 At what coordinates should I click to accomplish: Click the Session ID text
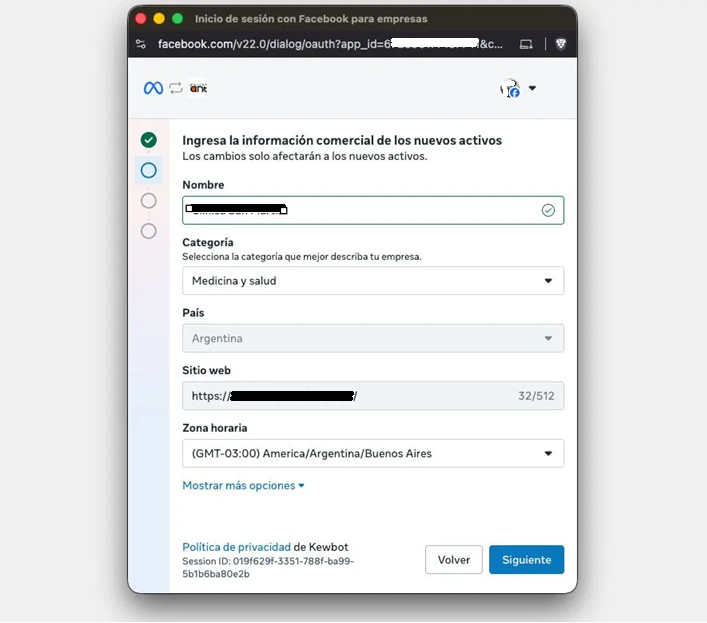268,568
